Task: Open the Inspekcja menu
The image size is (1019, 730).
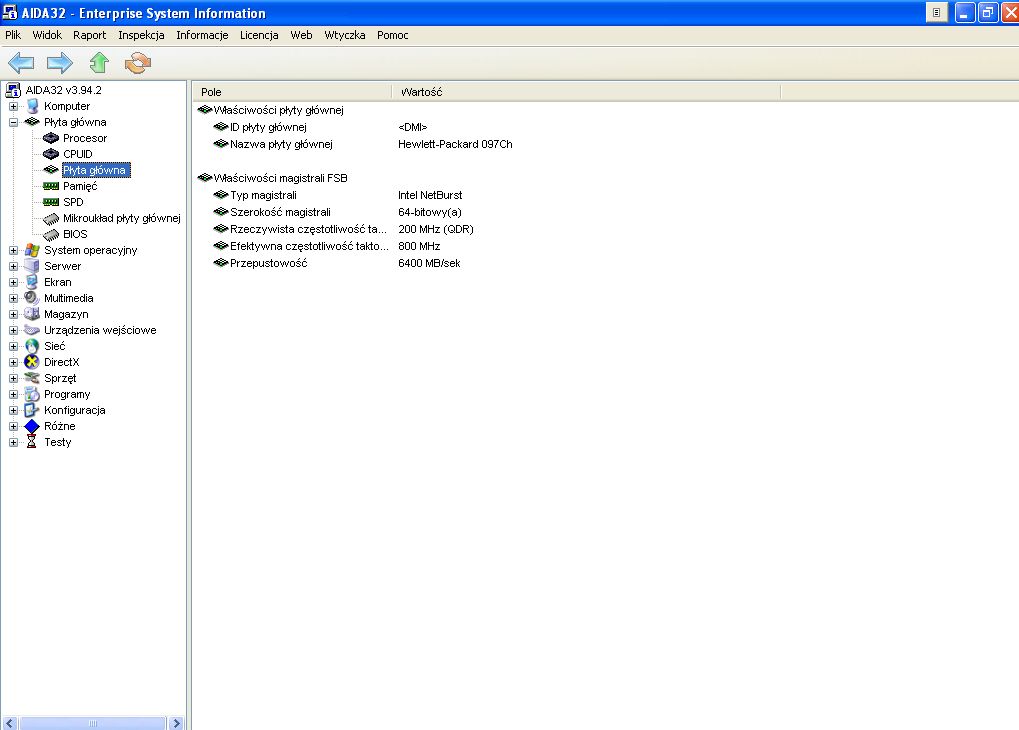Action: (x=141, y=35)
